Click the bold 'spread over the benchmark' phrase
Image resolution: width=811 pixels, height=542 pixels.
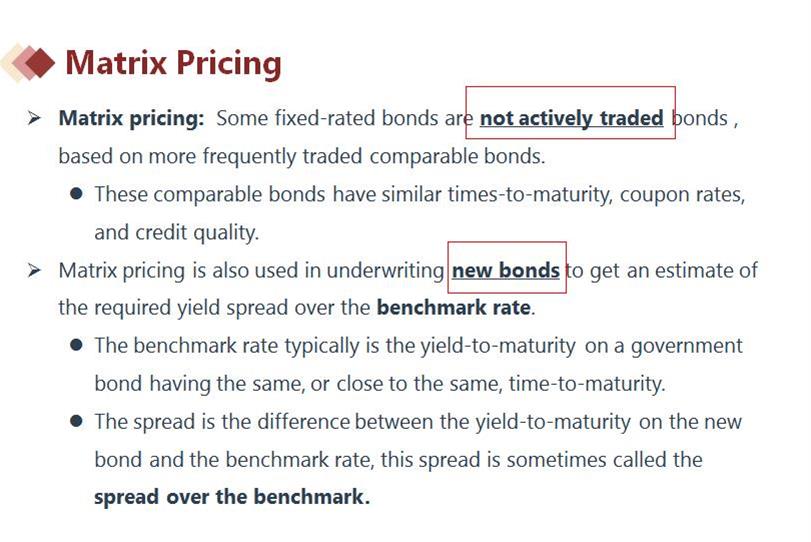tap(232, 497)
